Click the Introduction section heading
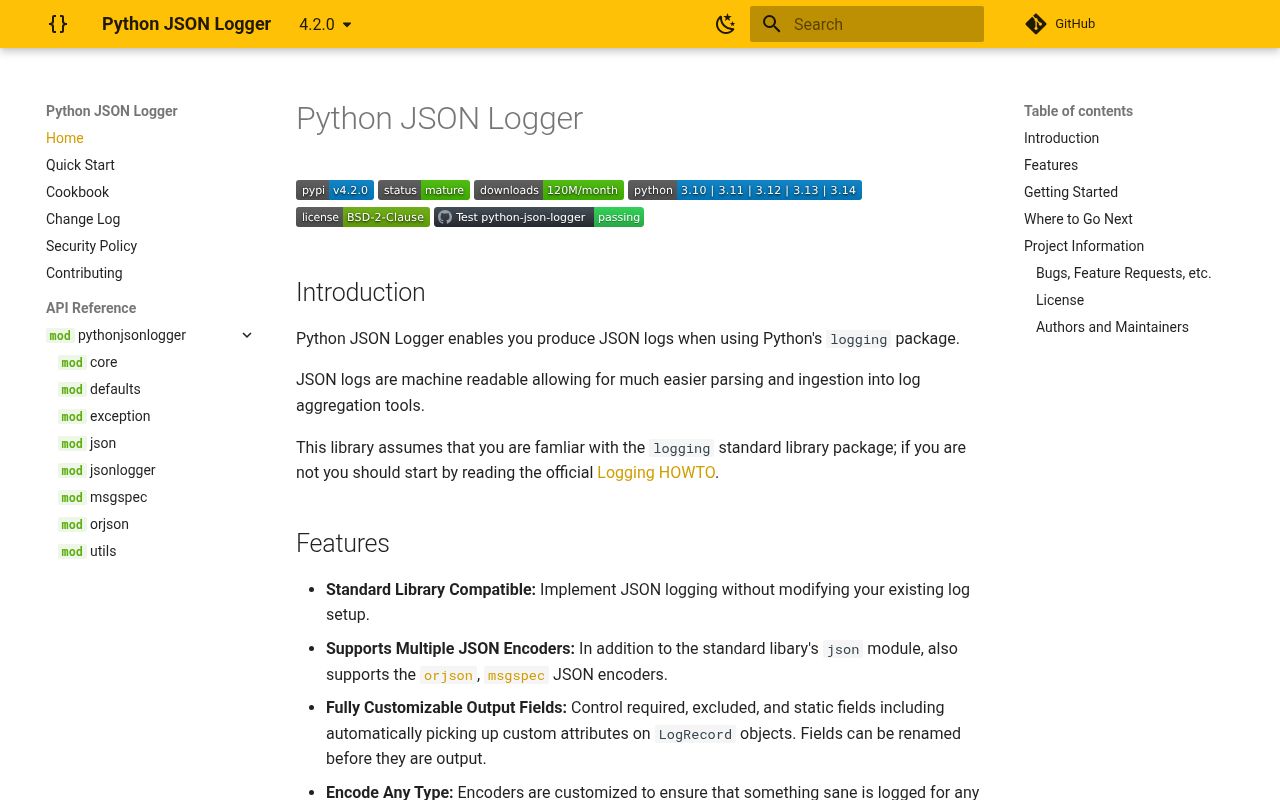 361,292
